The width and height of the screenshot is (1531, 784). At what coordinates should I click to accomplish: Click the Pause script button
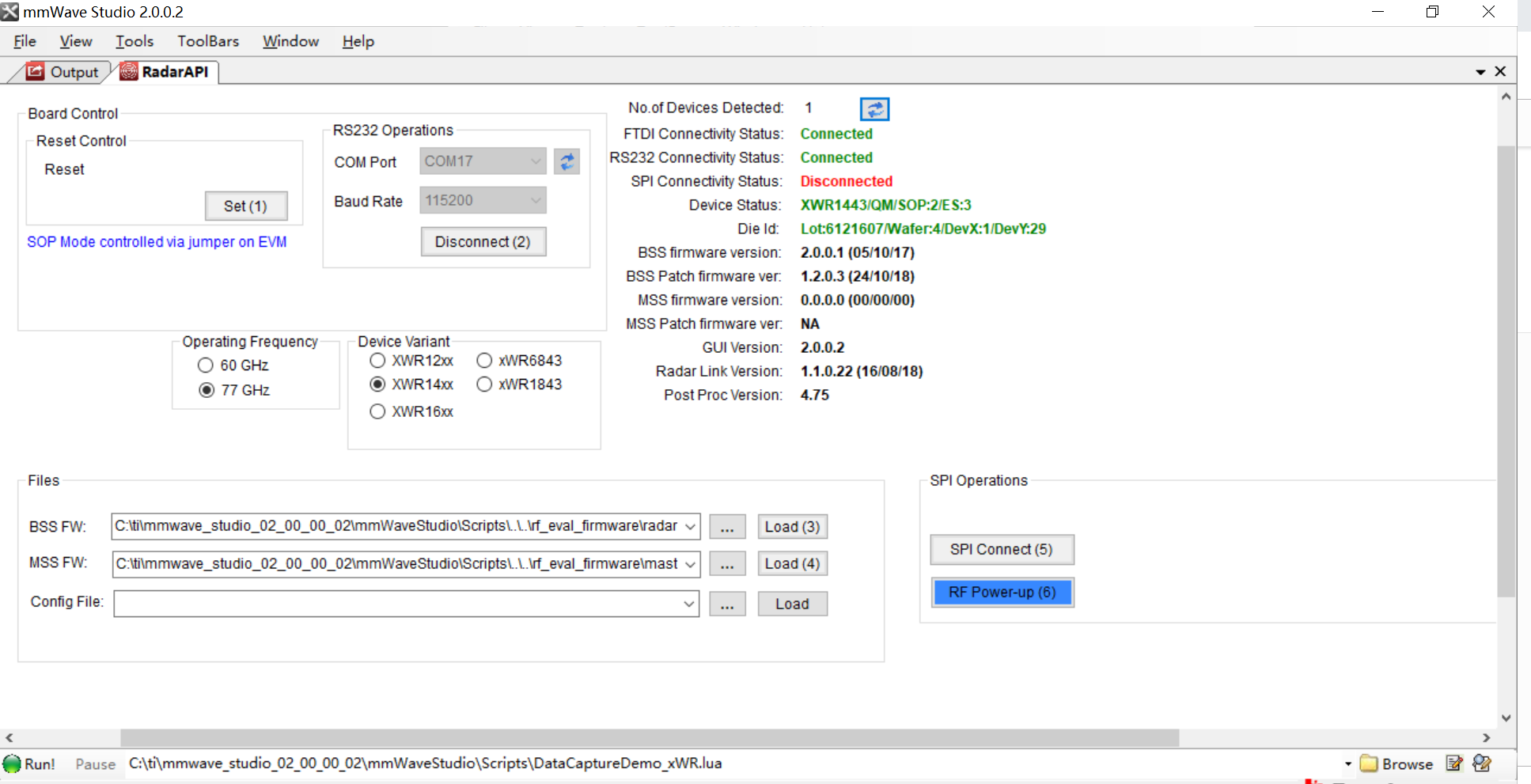(95, 764)
